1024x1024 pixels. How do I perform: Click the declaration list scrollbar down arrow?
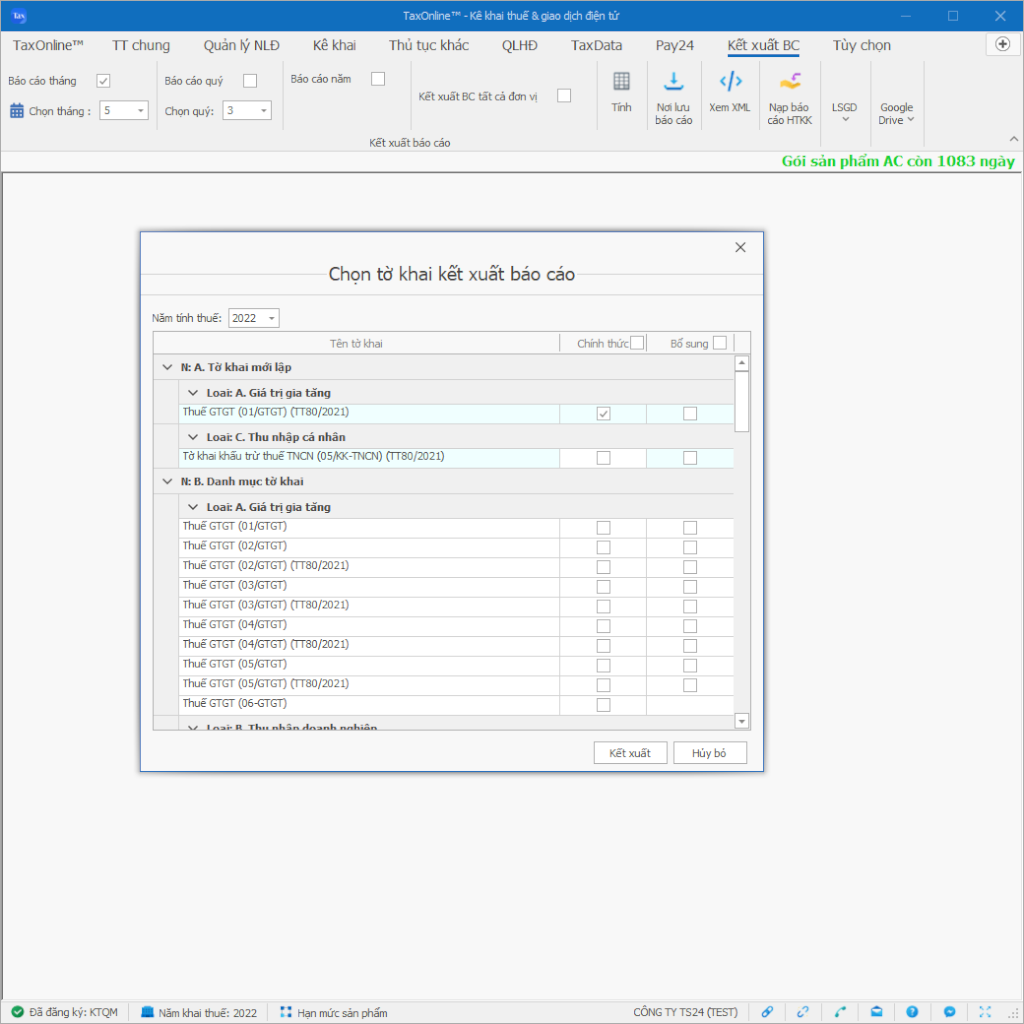(742, 721)
